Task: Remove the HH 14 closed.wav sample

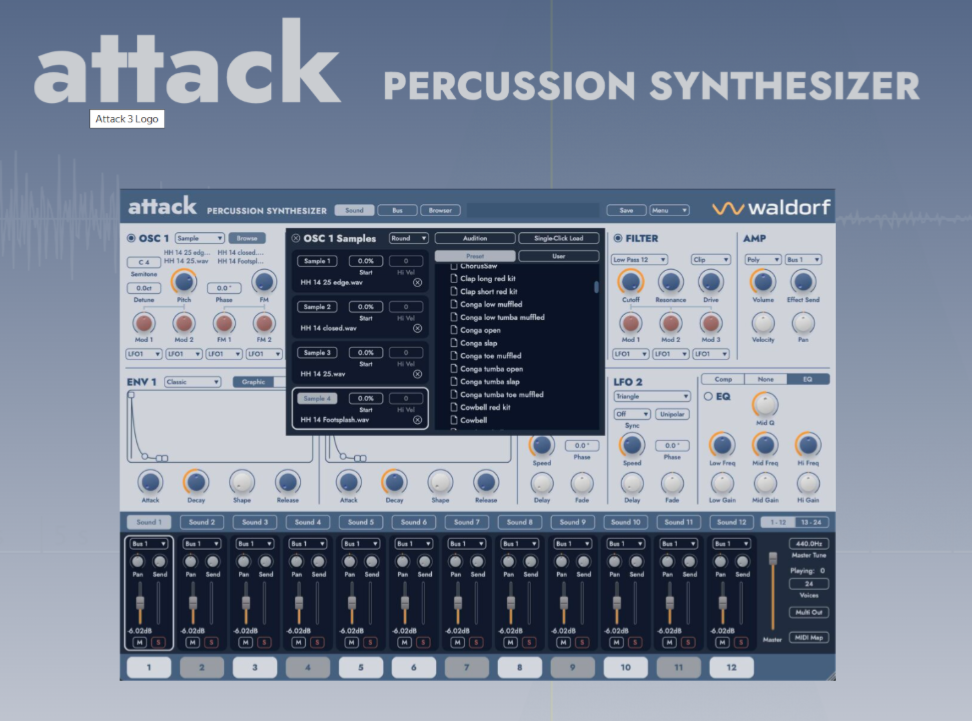Action: (x=417, y=329)
